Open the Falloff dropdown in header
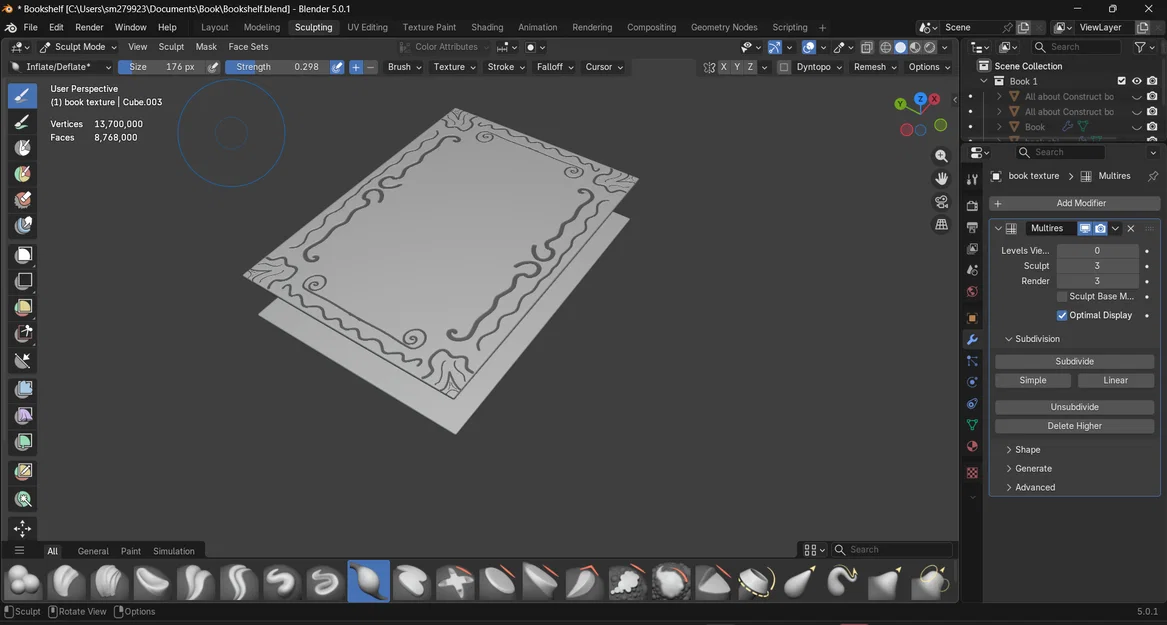This screenshot has width=1167, height=625. click(554, 67)
